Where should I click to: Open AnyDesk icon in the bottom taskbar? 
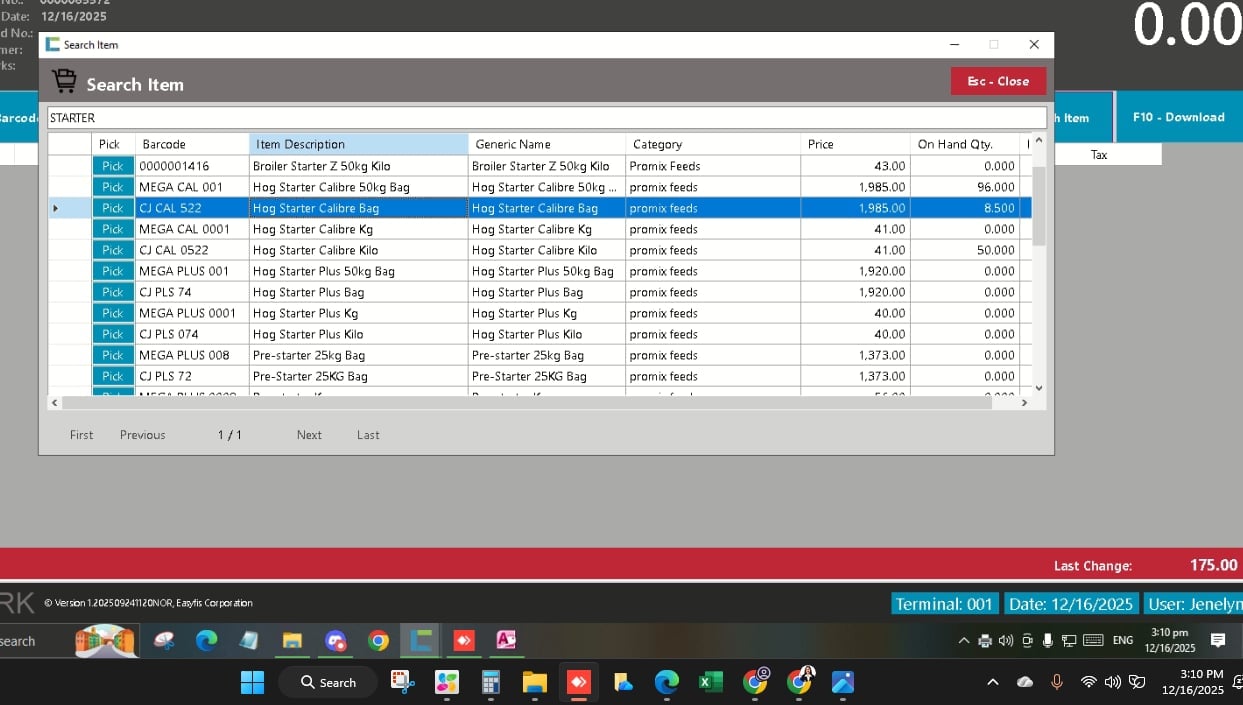578,682
